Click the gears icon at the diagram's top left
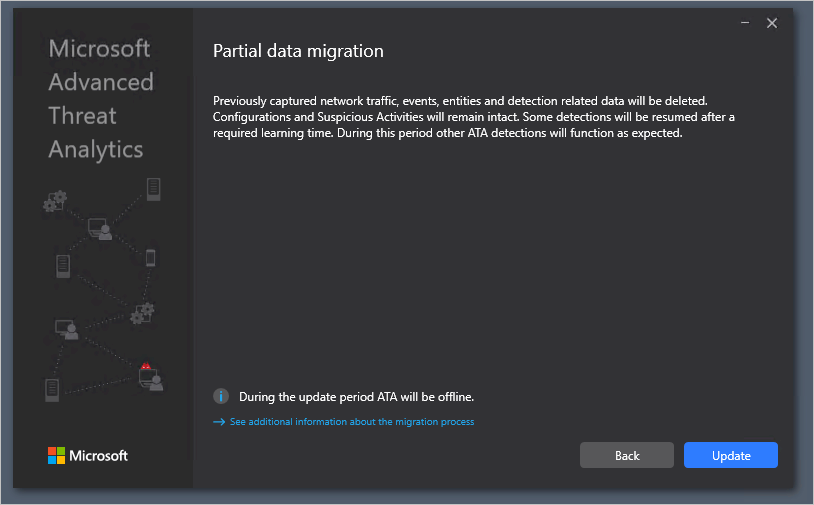The image size is (814, 505). pyautogui.click(x=54, y=201)
